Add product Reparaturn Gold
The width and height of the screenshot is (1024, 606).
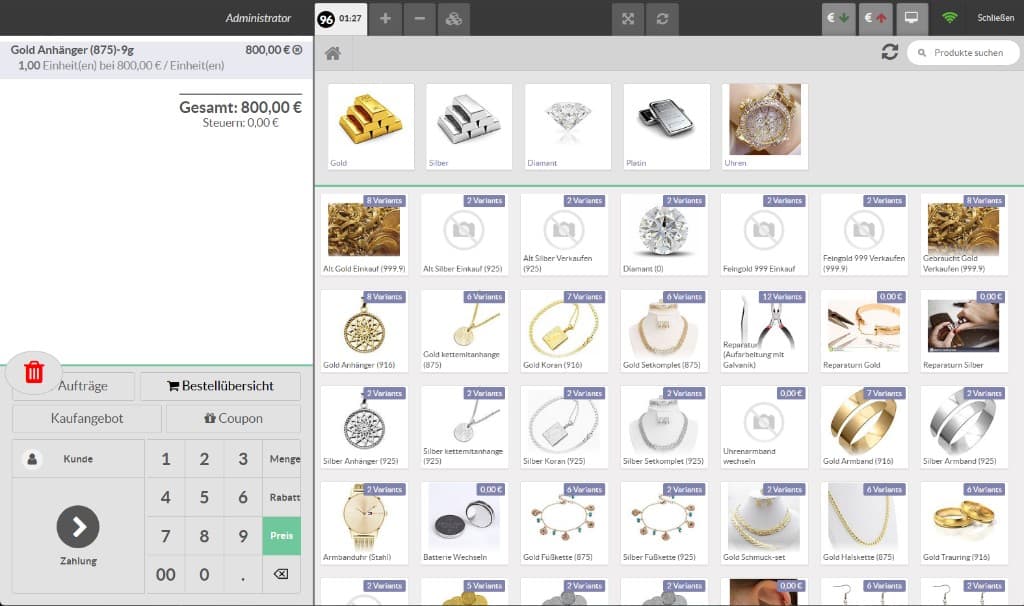click(x=864, y=330)
